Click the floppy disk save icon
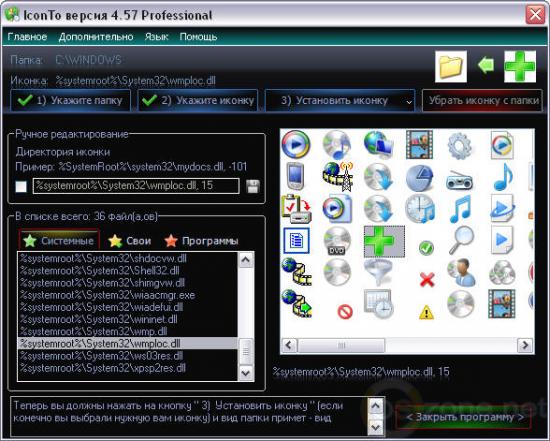550x441 pixels. coord(253,186)
